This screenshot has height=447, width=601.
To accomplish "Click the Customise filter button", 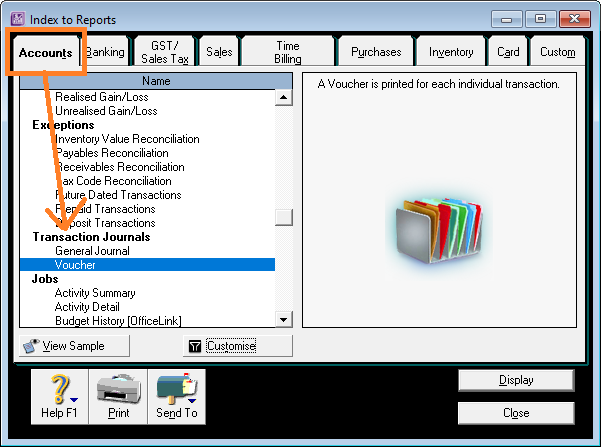I will coord(238,346).
